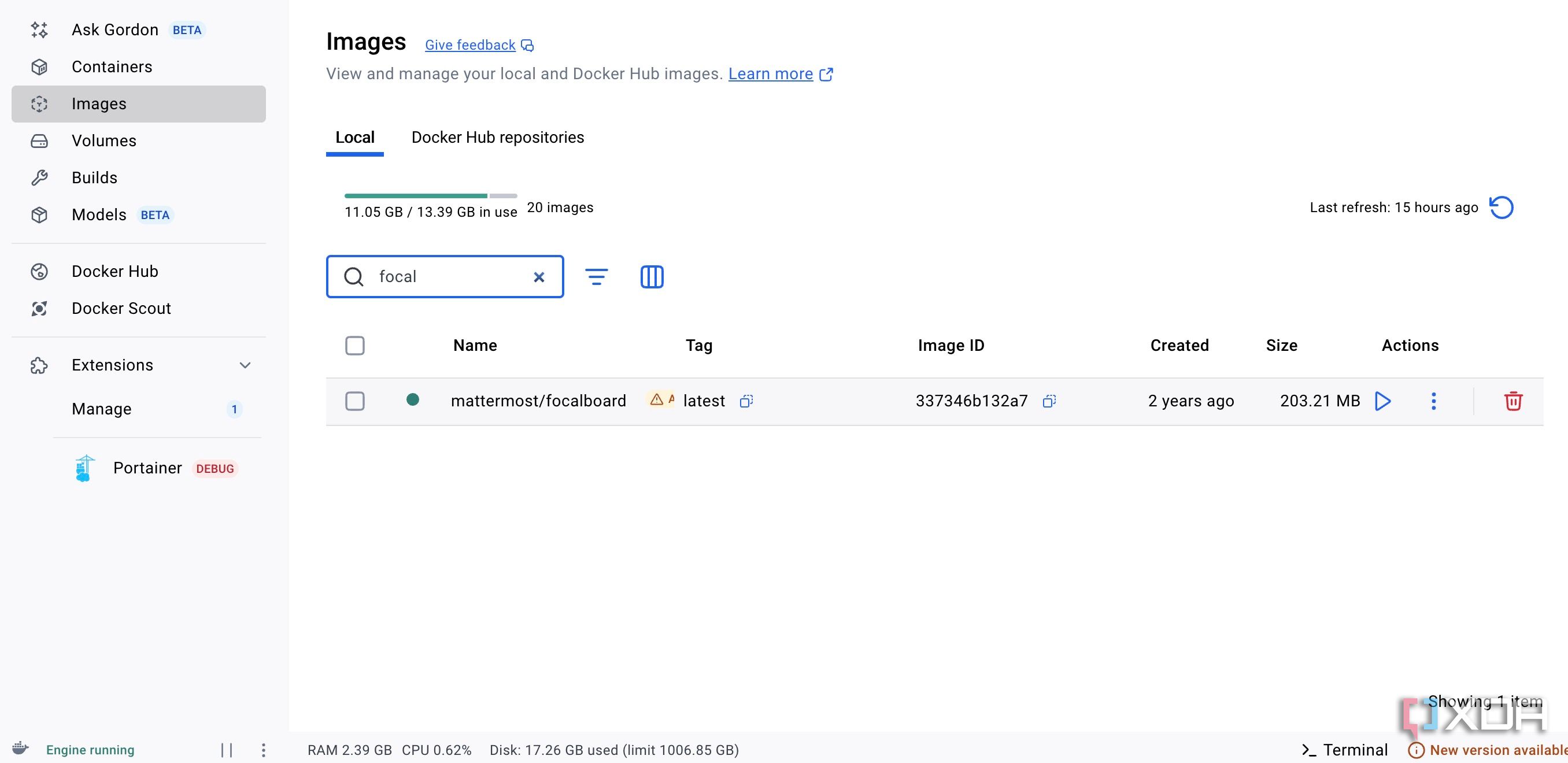Go to Containers in the sidebar

pos(138,67)
